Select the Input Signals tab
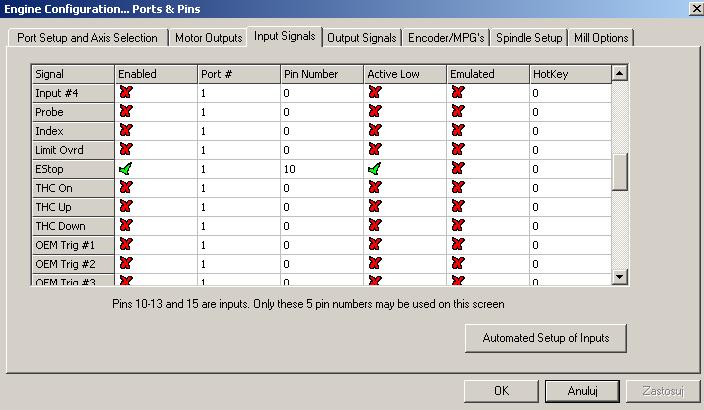This screenshot has width=704, height=410. [285, 36]
